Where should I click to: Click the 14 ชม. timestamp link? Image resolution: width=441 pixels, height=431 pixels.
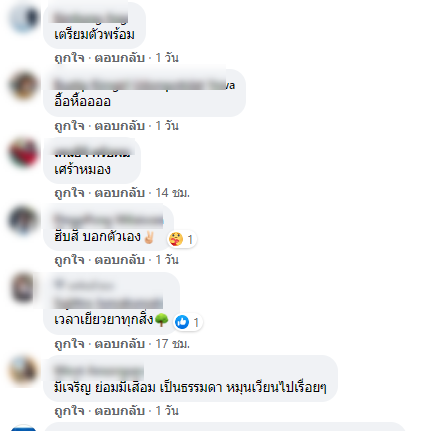click(173, 193)
